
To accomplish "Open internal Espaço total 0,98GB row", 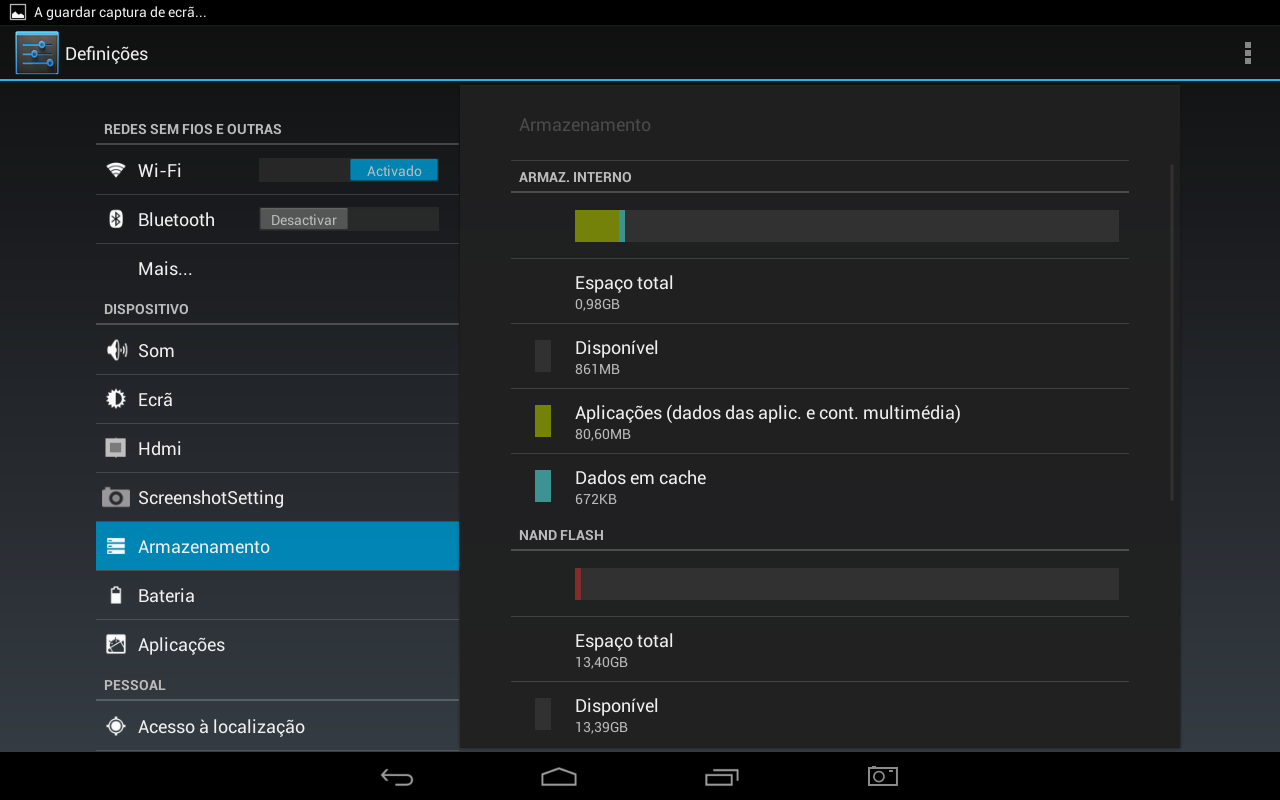I will pos(819,291).
